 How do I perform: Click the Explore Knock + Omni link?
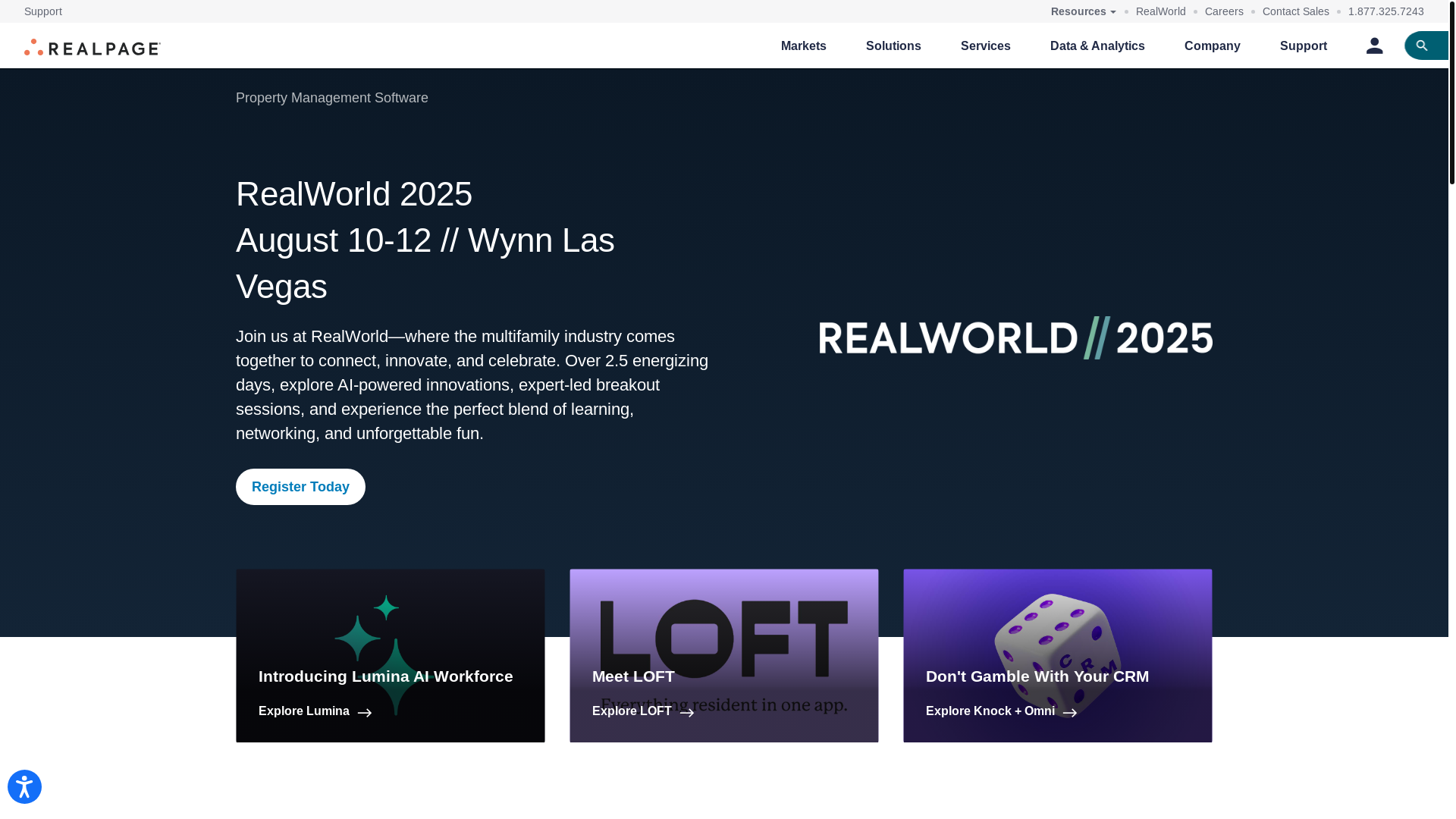point(990,711)
